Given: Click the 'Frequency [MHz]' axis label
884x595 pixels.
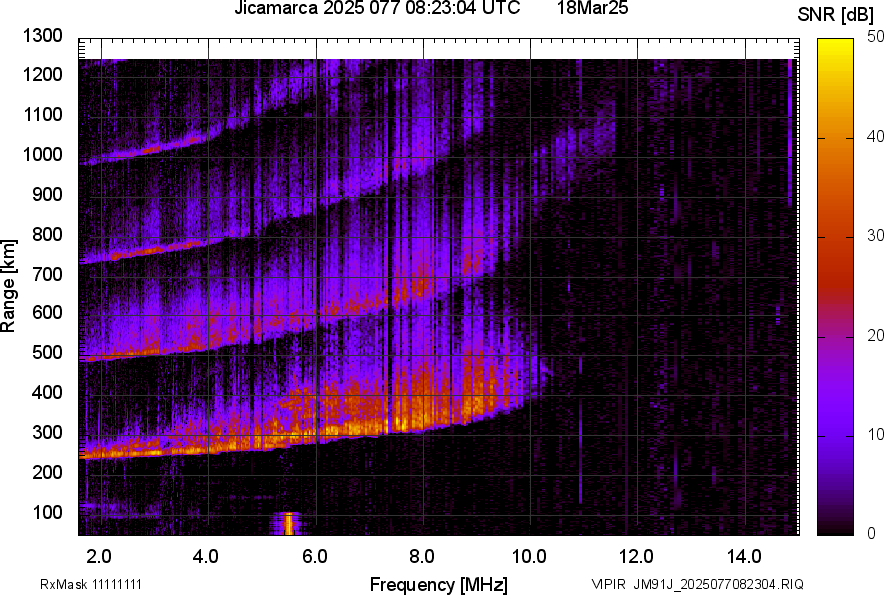Looking at the screenshot, I should pyautogui.click(x=439, y=584).
